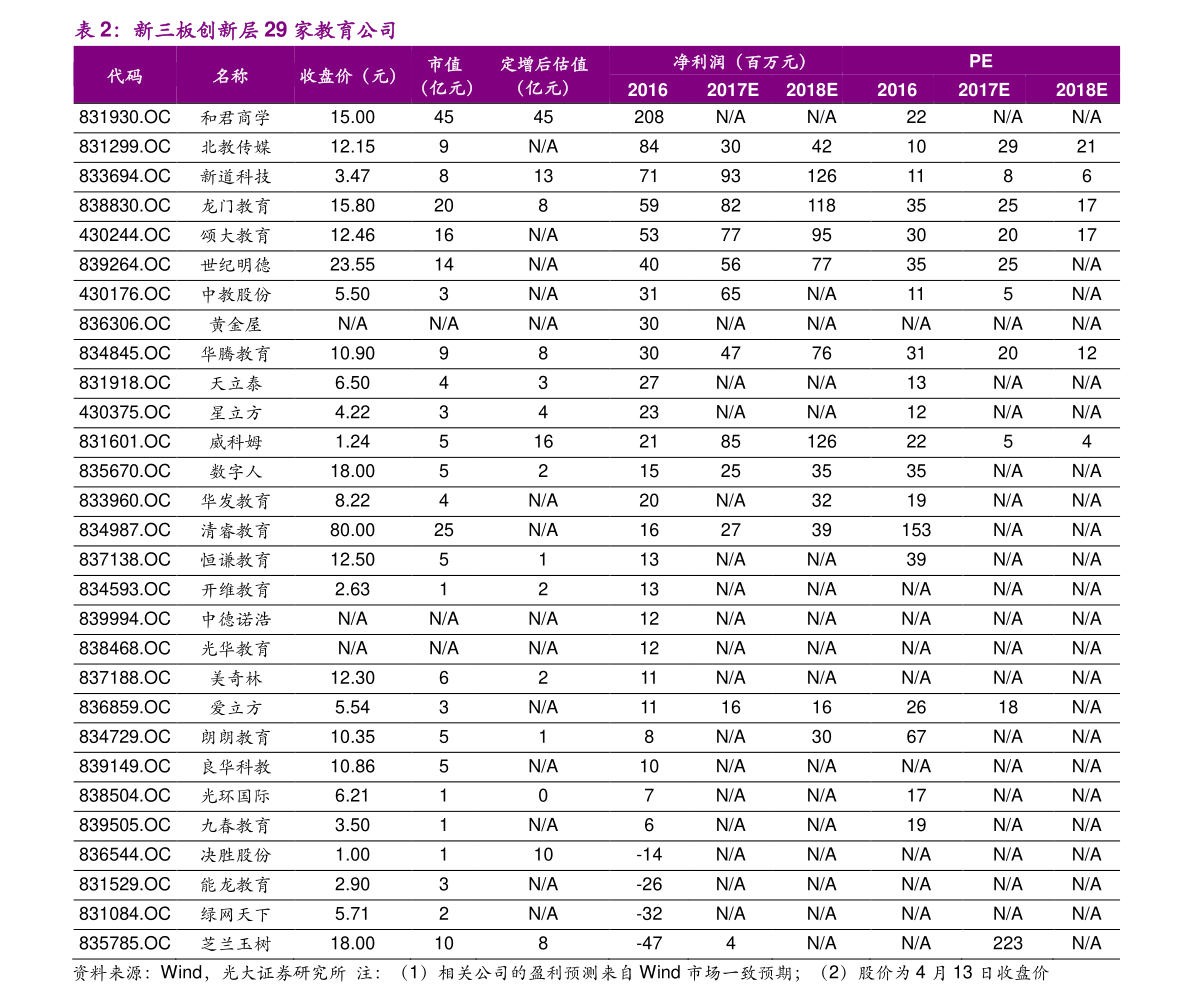Select stock code 430176.OC
Screen dimensions: 1191x1002
click(x=125, y=294)
